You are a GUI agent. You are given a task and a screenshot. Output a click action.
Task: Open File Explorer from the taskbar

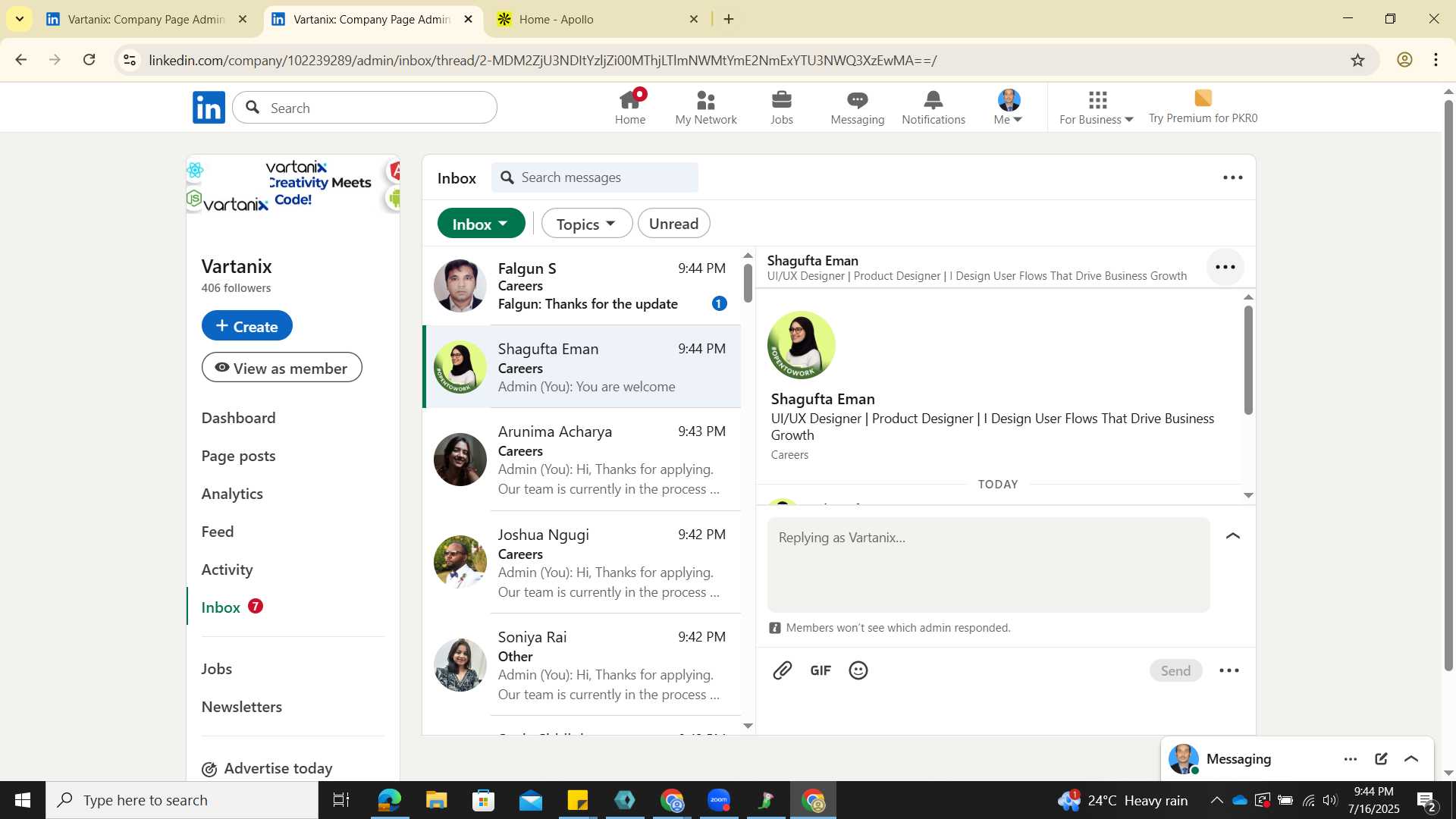coord(437,800)
